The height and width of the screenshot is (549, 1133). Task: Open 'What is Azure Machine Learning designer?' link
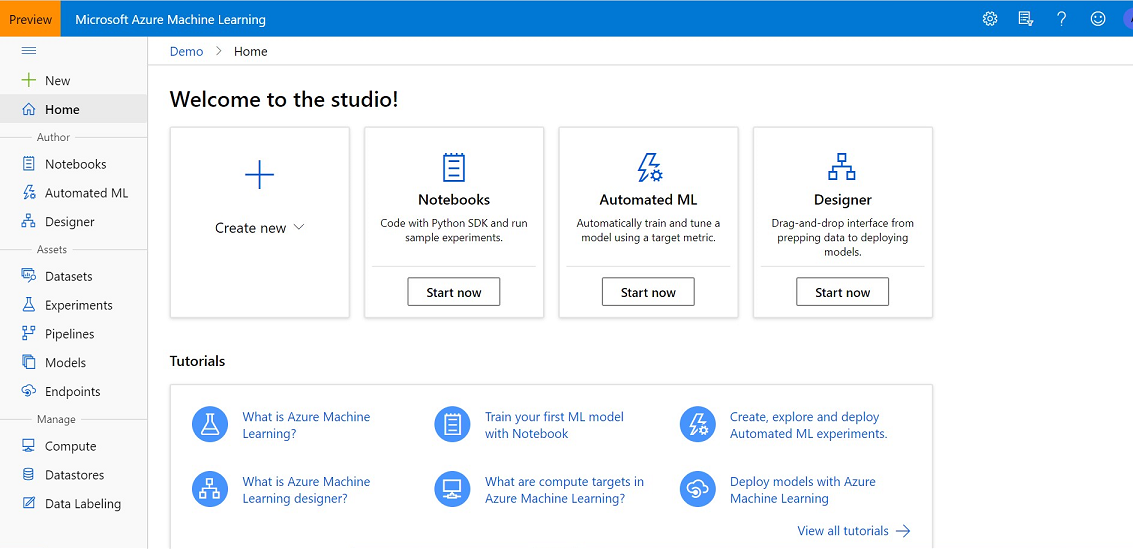306,490
